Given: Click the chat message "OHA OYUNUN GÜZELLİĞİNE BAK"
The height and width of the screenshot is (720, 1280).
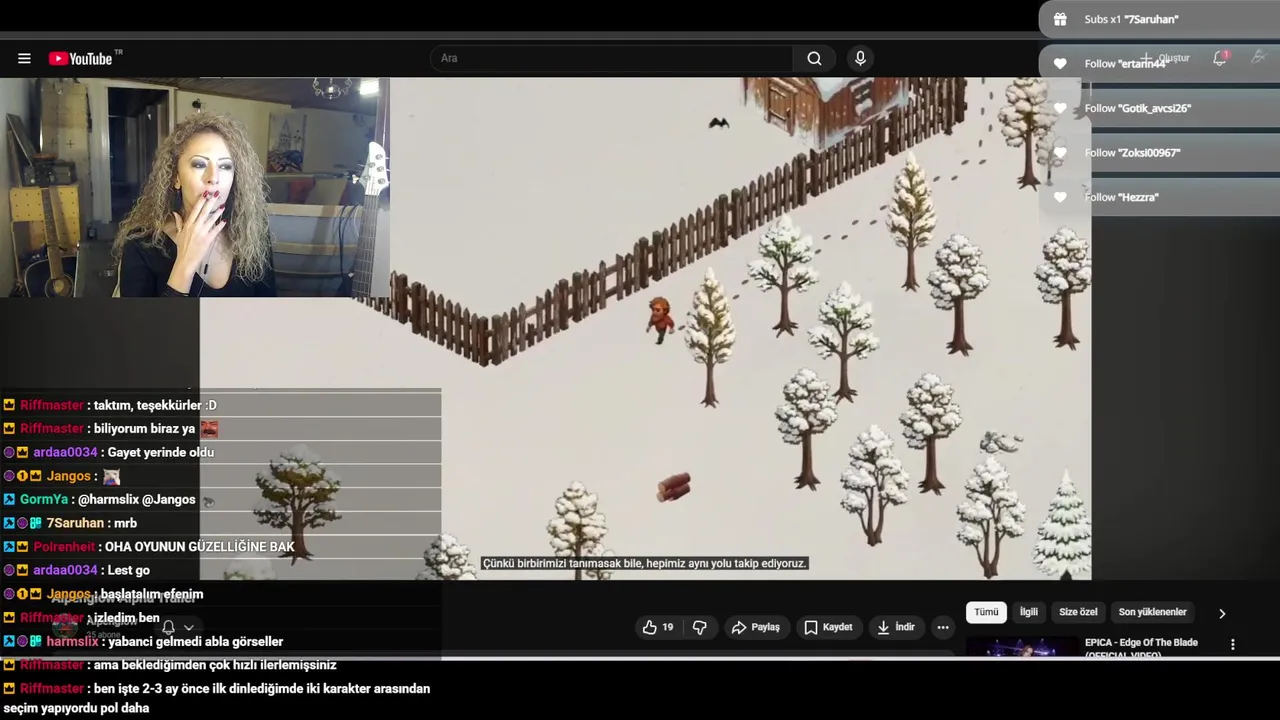Looking at the screenshot, I should click(200, 547).
